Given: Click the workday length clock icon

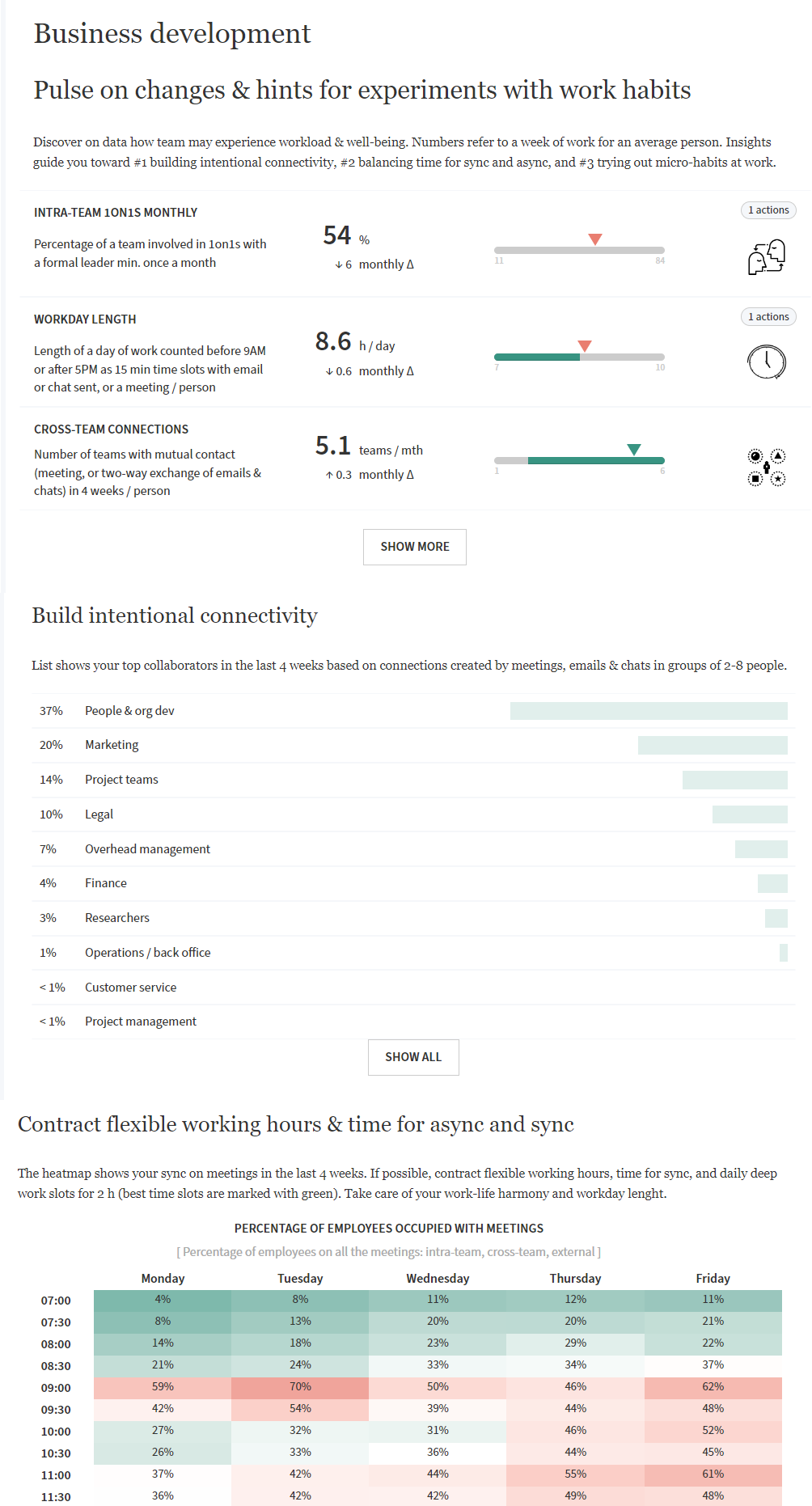Looking at the screenshot, I should tap(766, 362).
